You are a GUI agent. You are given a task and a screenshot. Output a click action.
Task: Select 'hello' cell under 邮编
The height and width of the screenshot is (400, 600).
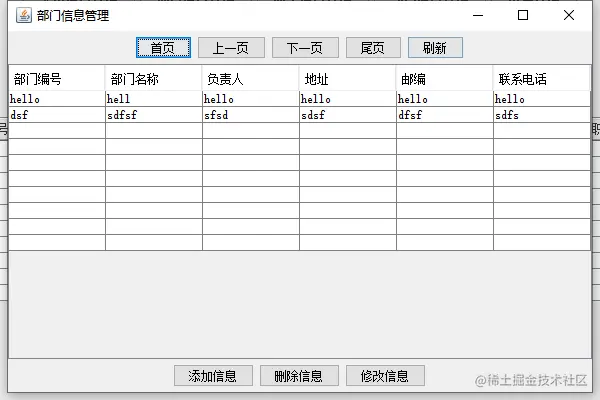coord(445,99)
